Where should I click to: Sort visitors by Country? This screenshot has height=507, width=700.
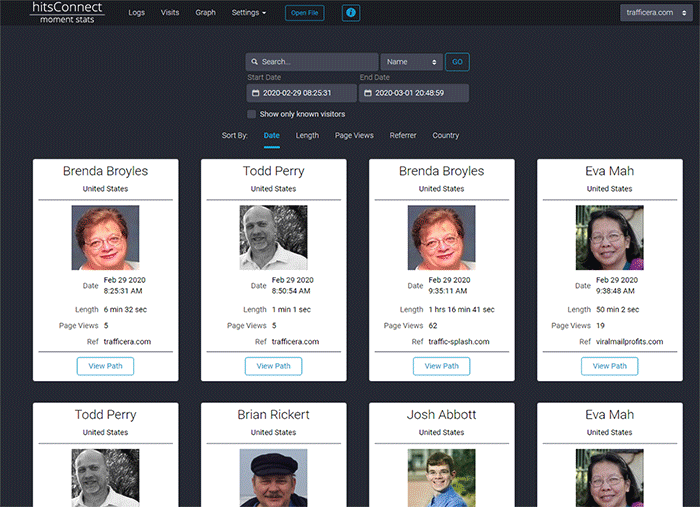click(x=446, y=135)
